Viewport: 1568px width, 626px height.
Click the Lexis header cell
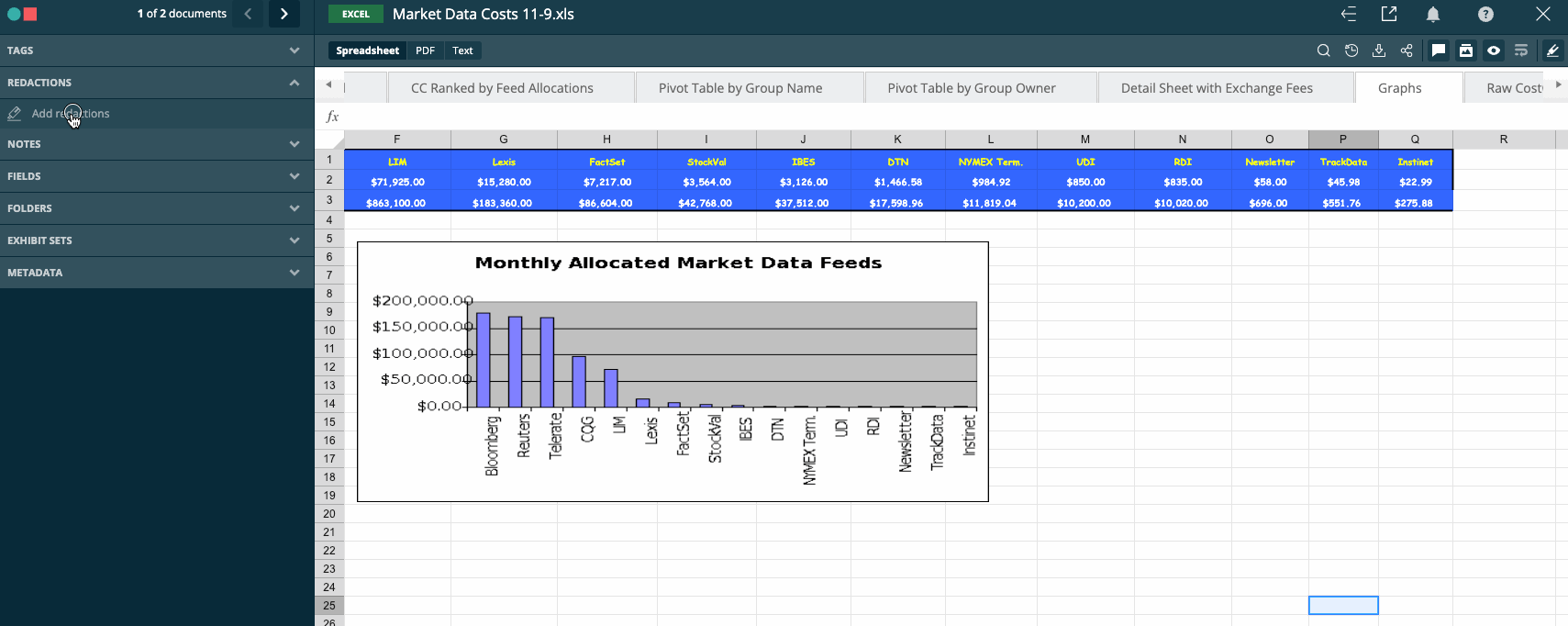(x=504, y=162)
